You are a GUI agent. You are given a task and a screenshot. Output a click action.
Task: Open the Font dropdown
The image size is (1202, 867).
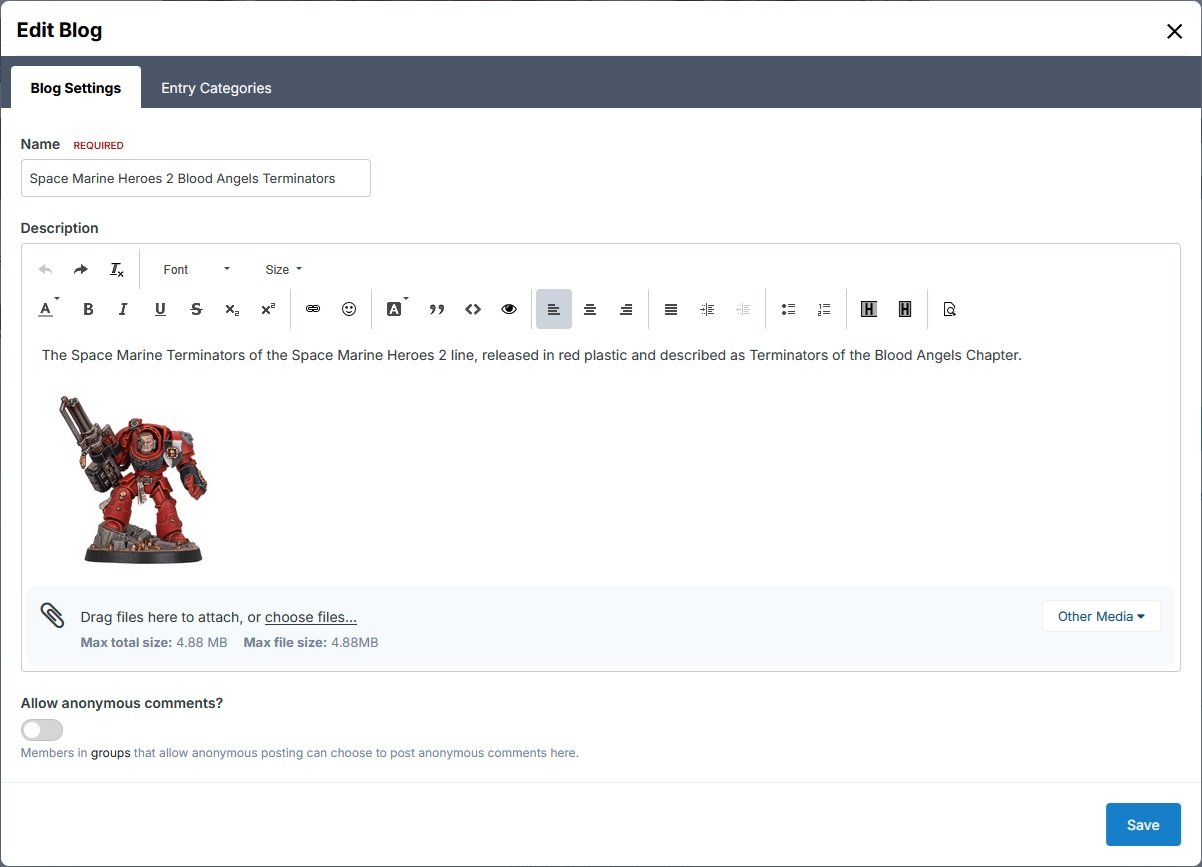[x=196, y=270]
